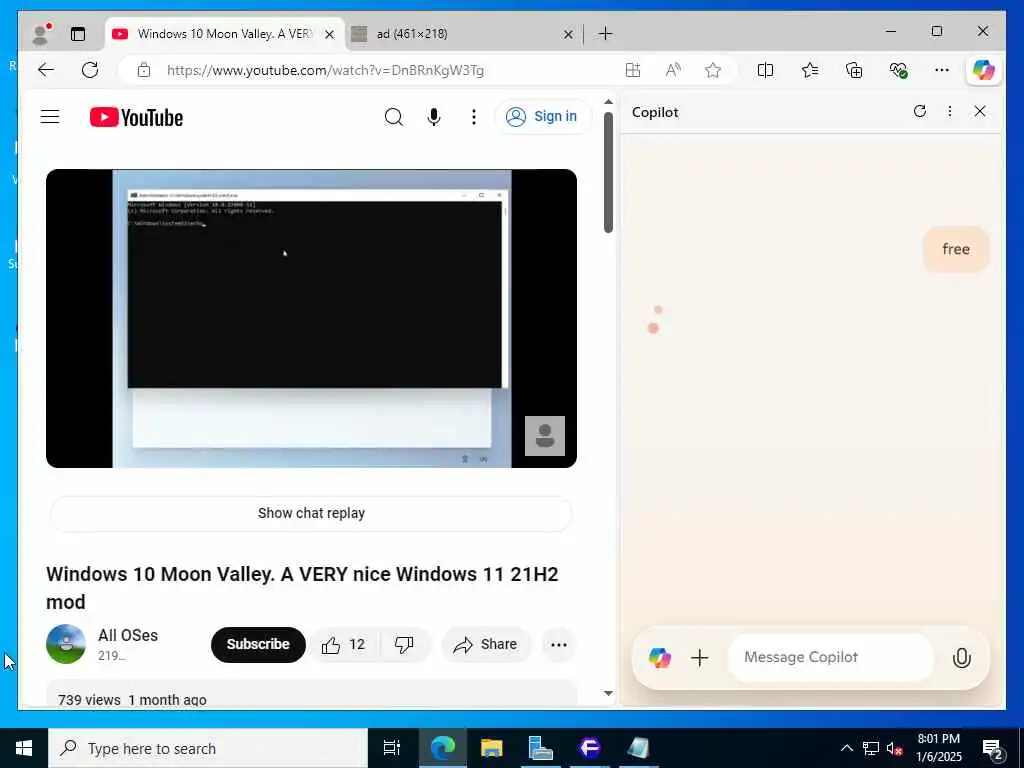Click the "free" chat message bubble

click(956, 249)
